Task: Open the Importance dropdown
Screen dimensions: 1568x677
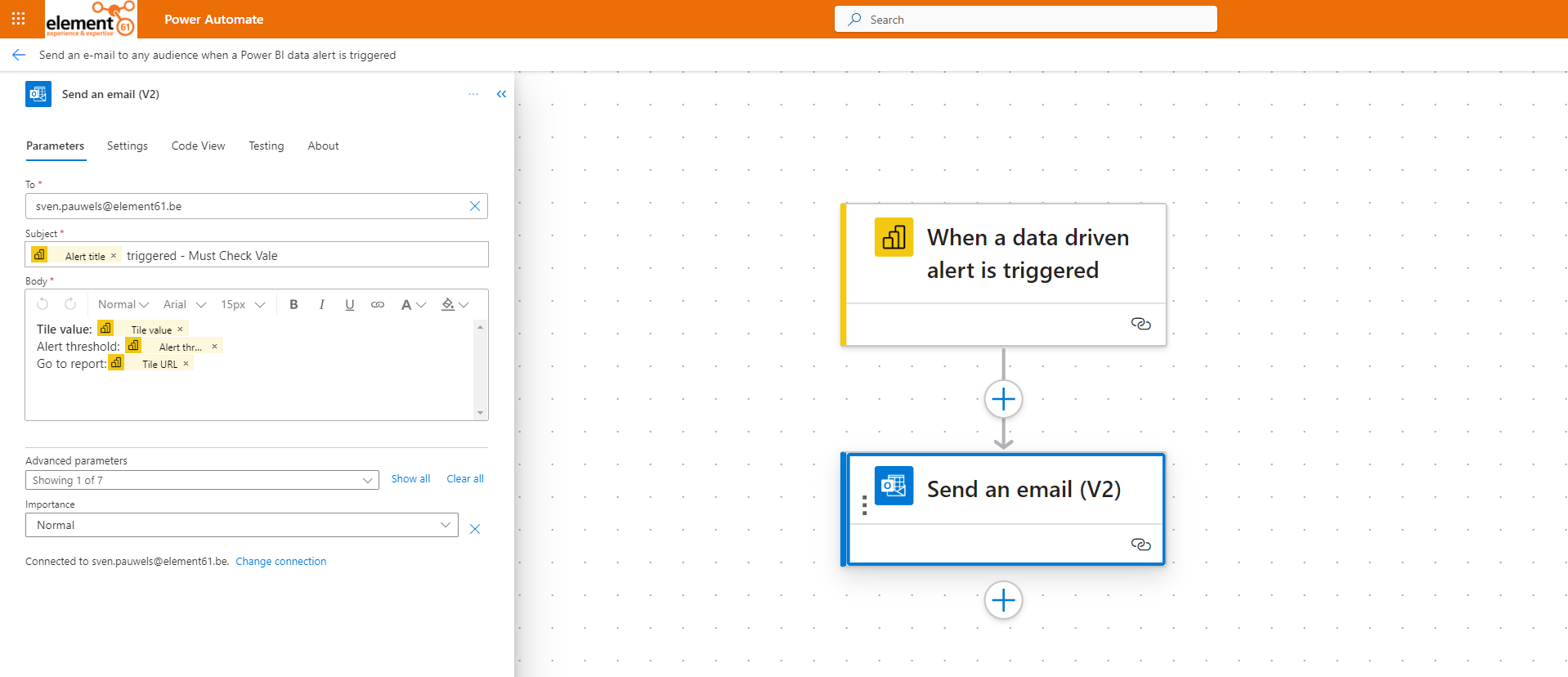Action: [242, 525]
